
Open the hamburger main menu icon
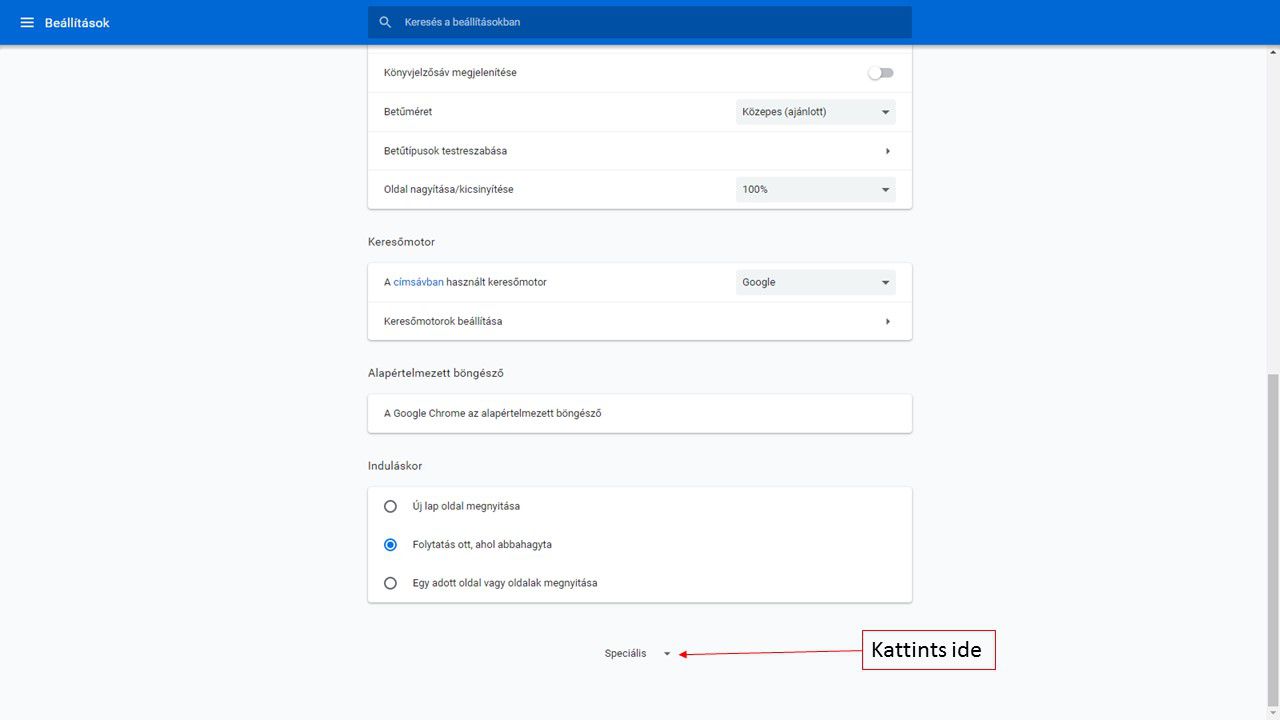[27, 22]
